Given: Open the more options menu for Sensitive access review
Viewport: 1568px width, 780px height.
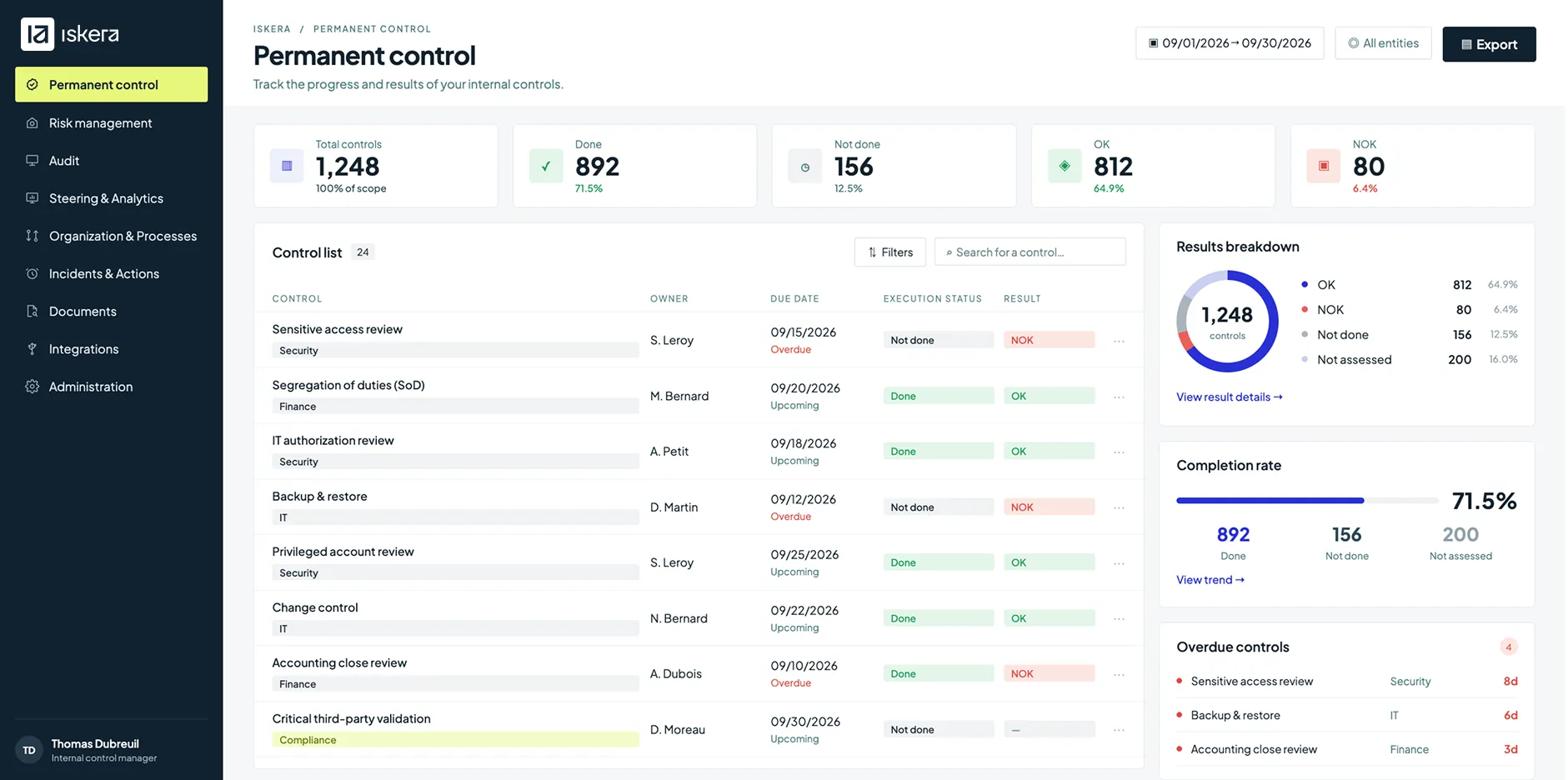Looking at the screenshot, I should pyautogui.click(x=1119, y=341).
